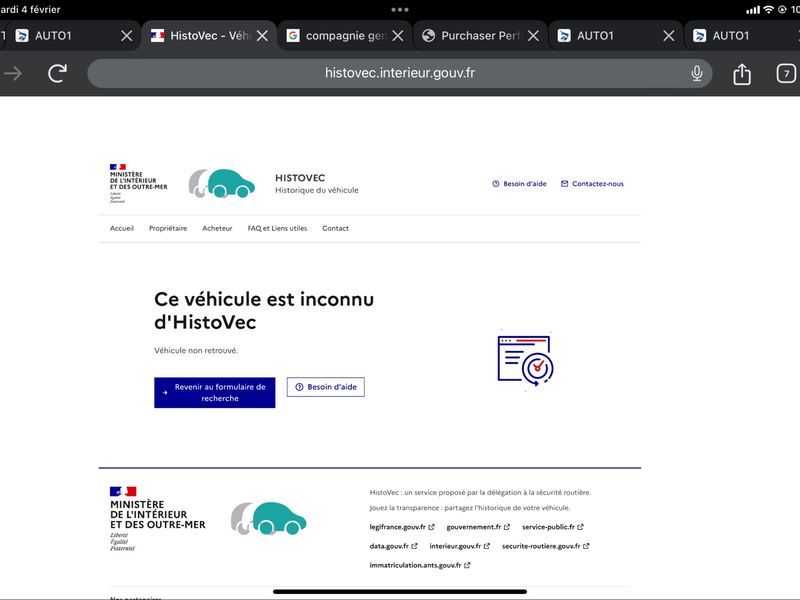This screenshot has height=600, width=800.
Task: Click the outlined Besoin d'aide button
Action: coord(326,387)
